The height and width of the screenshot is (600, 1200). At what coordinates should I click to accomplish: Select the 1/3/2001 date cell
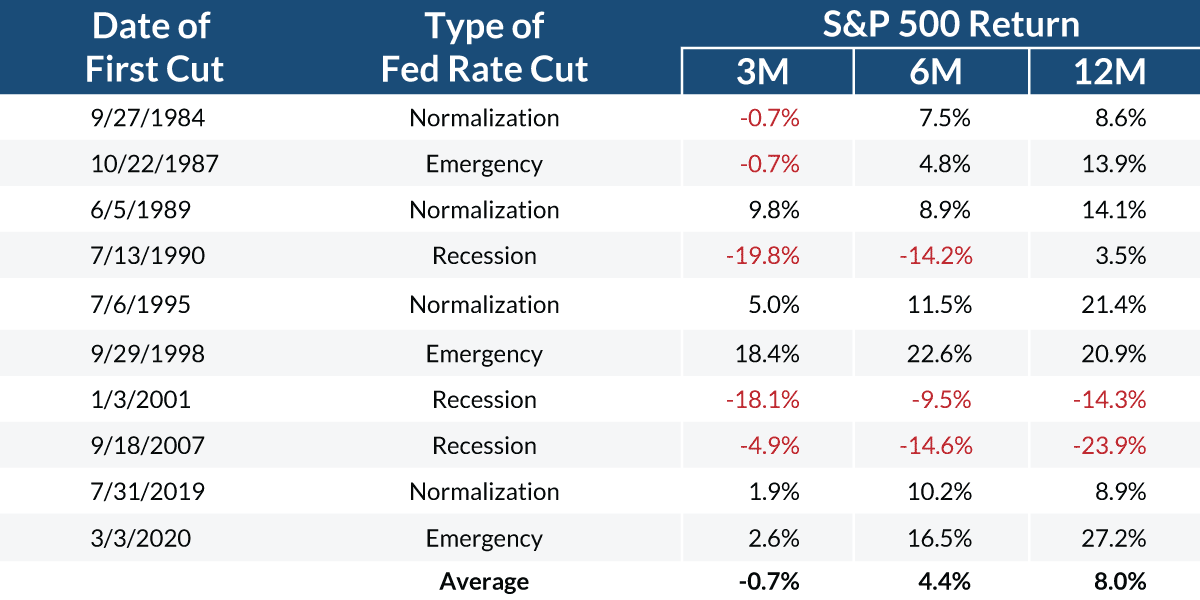click(x=139, y=400)
